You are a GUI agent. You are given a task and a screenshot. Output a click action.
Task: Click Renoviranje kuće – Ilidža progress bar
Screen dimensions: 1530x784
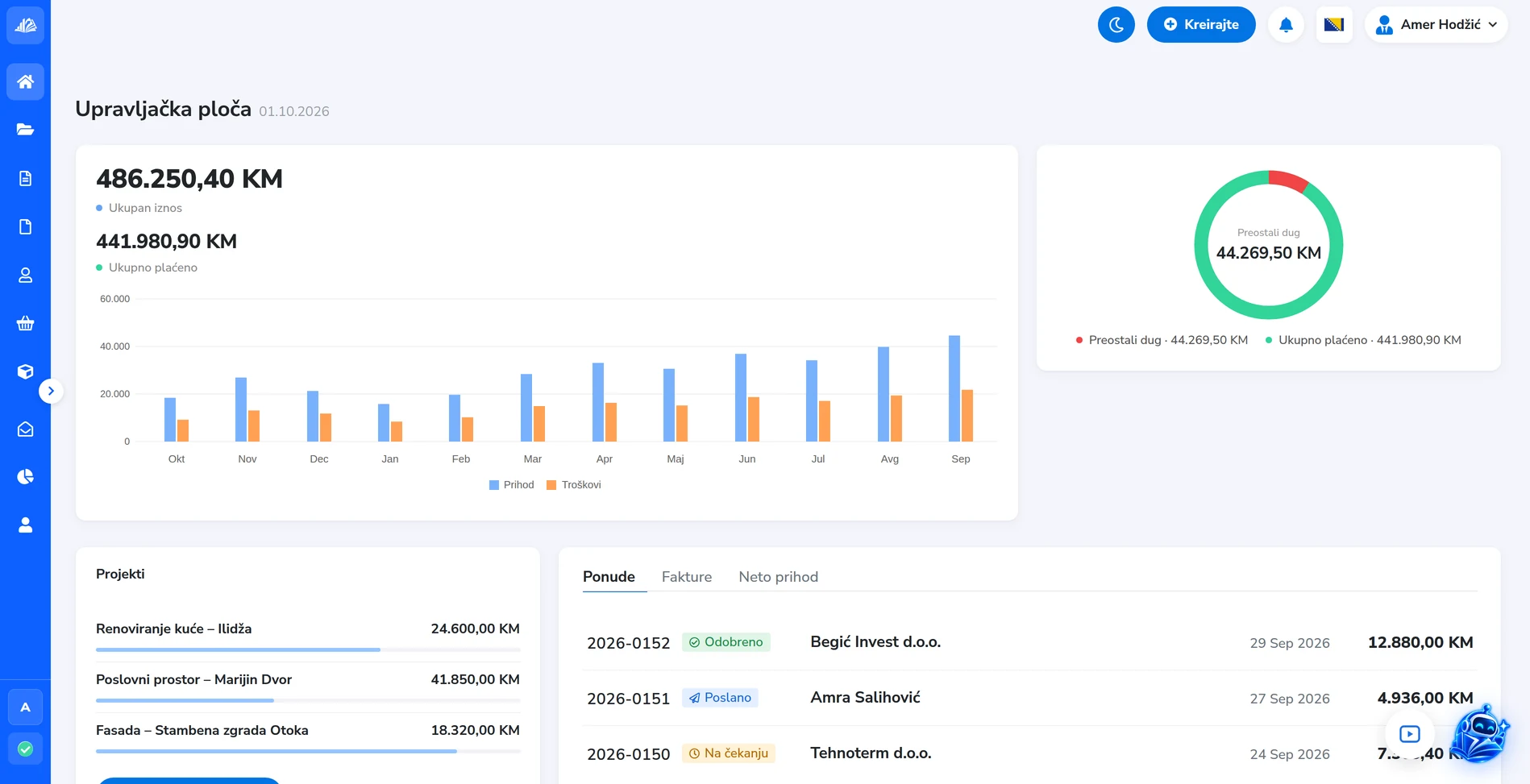(308, 649)
